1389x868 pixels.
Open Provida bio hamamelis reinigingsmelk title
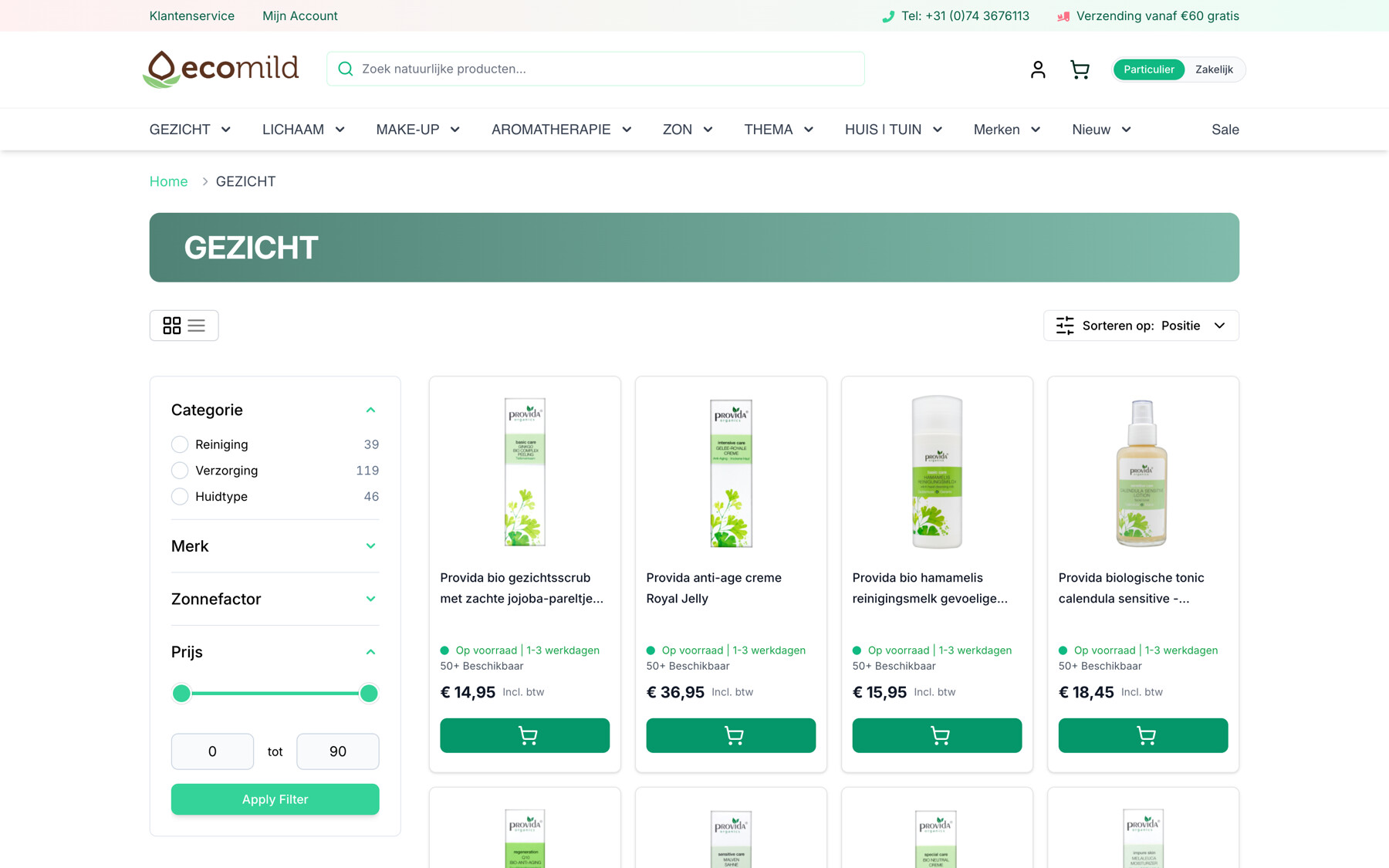point(930,588)
